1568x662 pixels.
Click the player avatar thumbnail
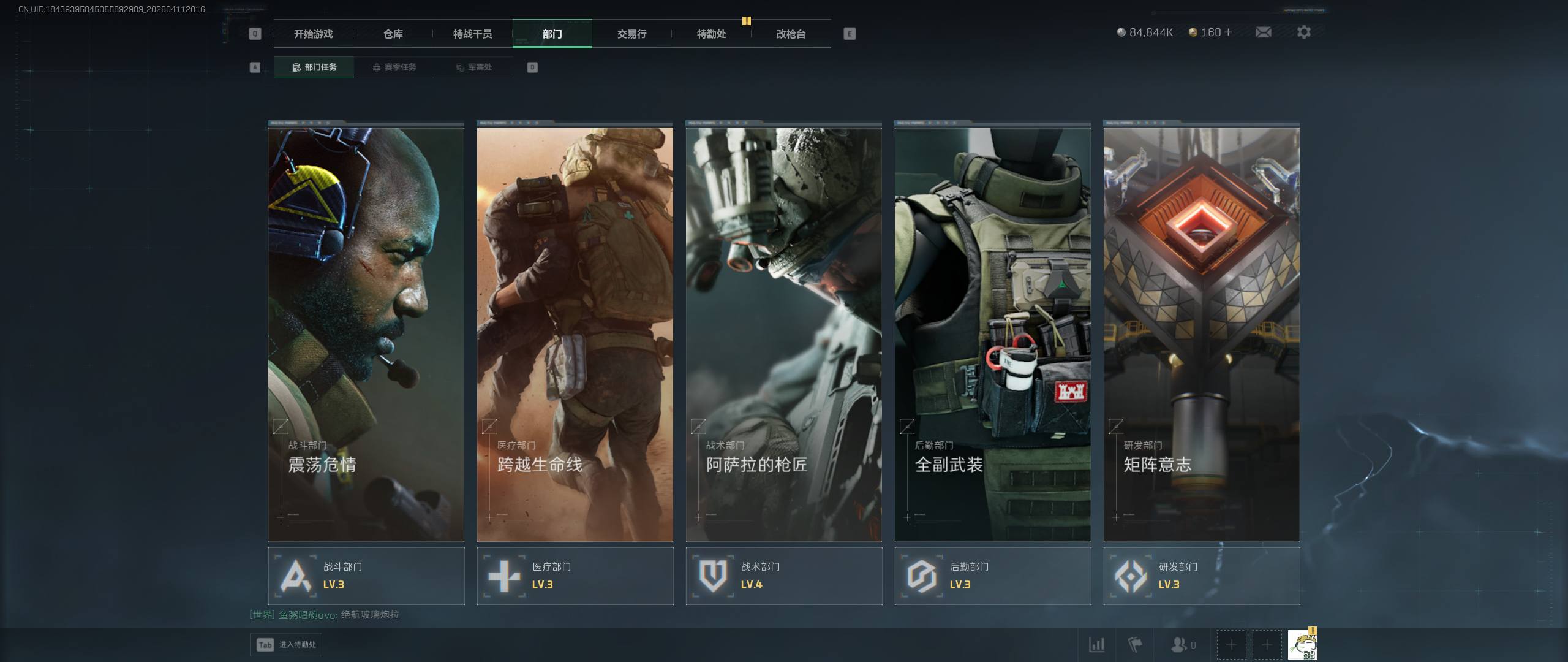(1302, 645)
